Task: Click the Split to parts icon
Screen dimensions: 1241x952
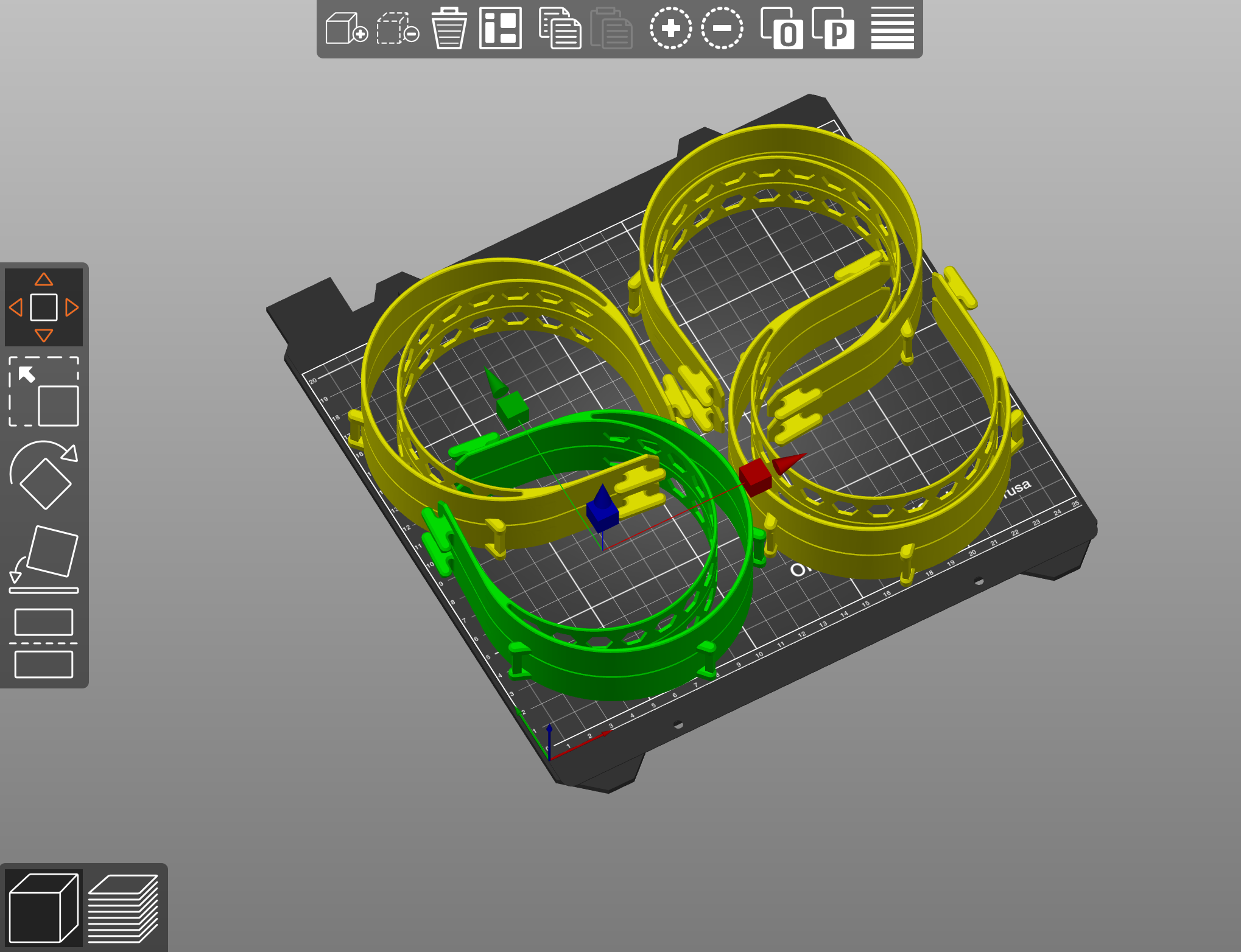Action: pos(833,28)
